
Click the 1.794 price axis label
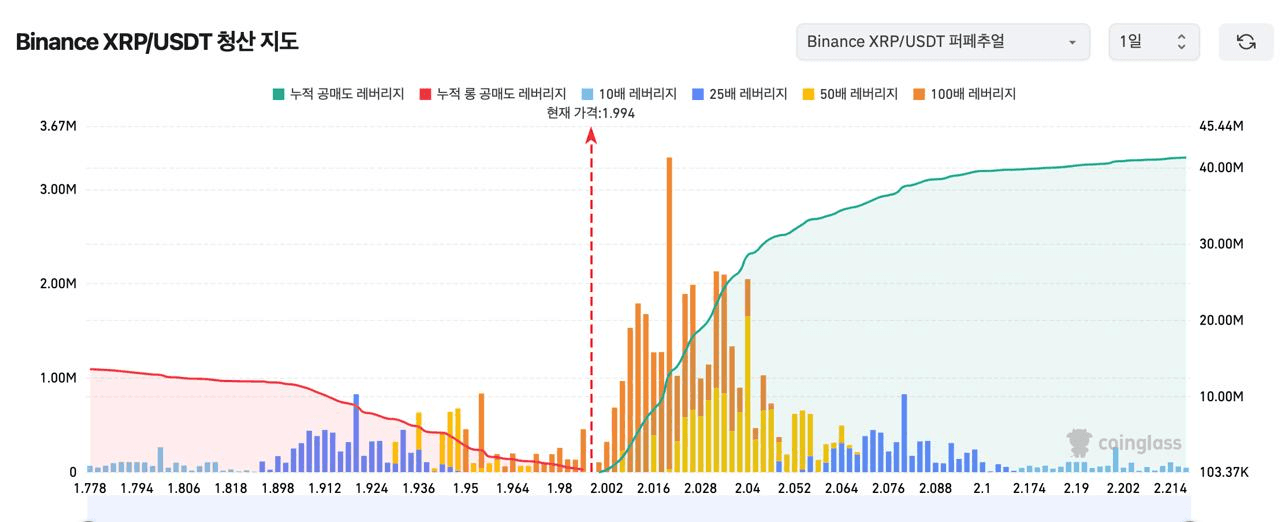click(137, 488)
